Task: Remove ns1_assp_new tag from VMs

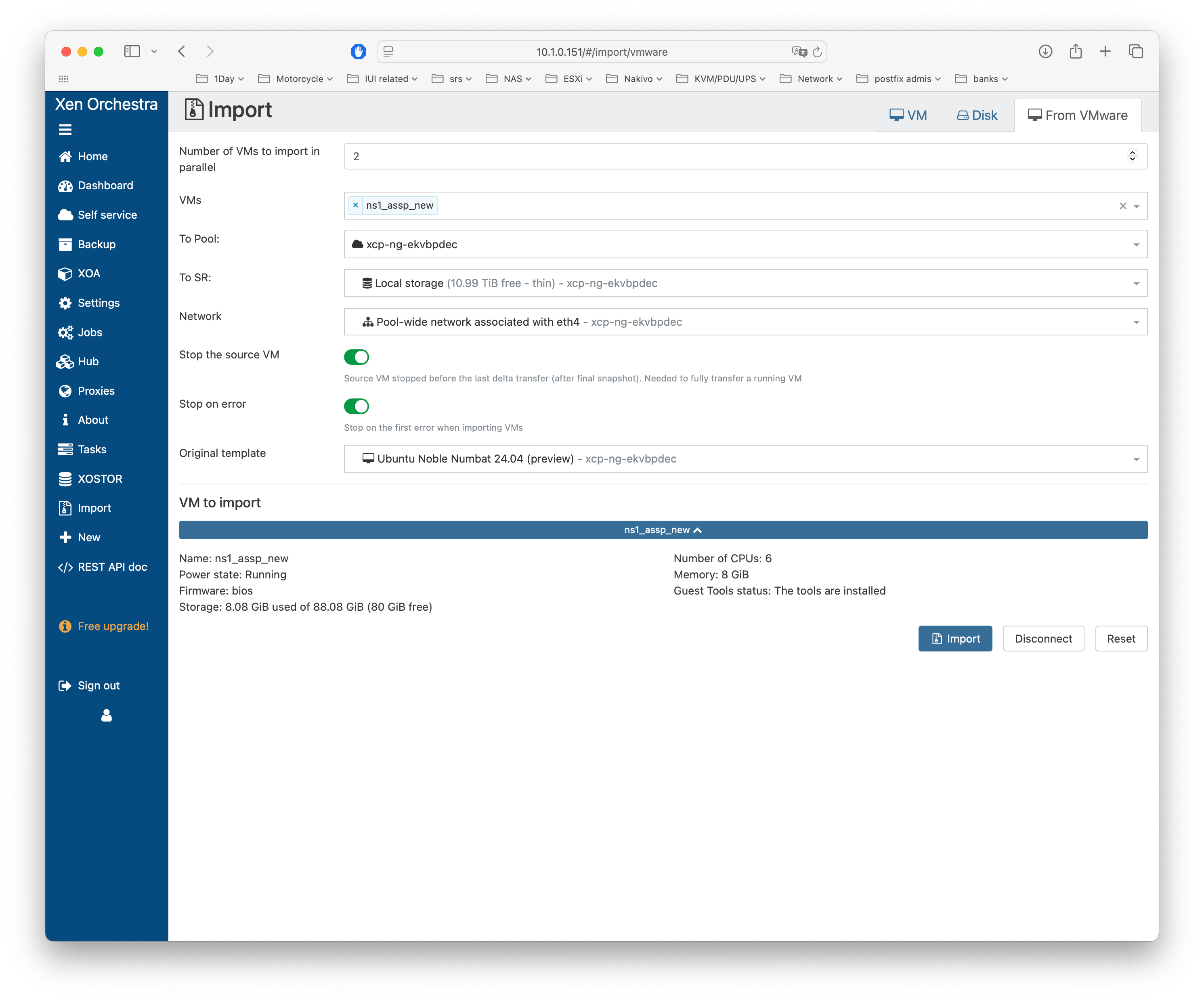Action: click(x=355, y=205)
